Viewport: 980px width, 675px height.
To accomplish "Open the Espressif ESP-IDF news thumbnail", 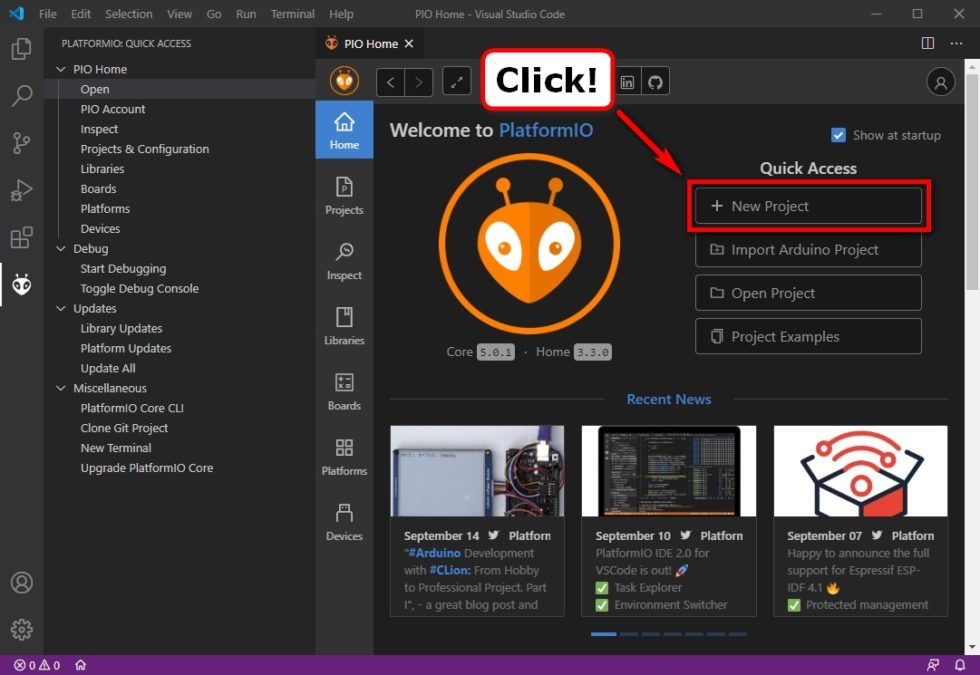I will tap(860, 471).
